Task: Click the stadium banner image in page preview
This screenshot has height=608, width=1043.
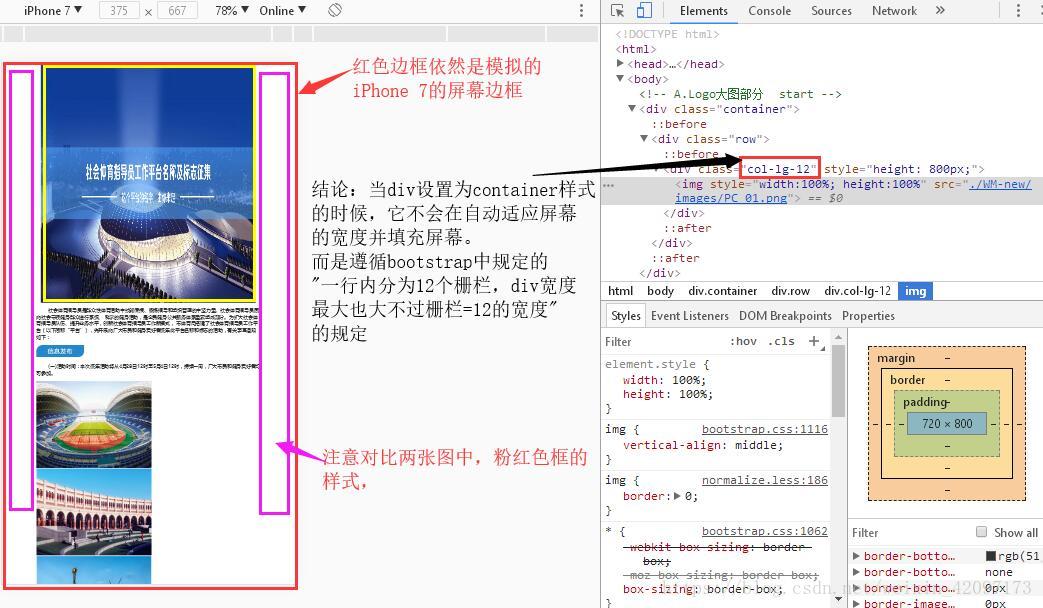Action: point(149,184)
